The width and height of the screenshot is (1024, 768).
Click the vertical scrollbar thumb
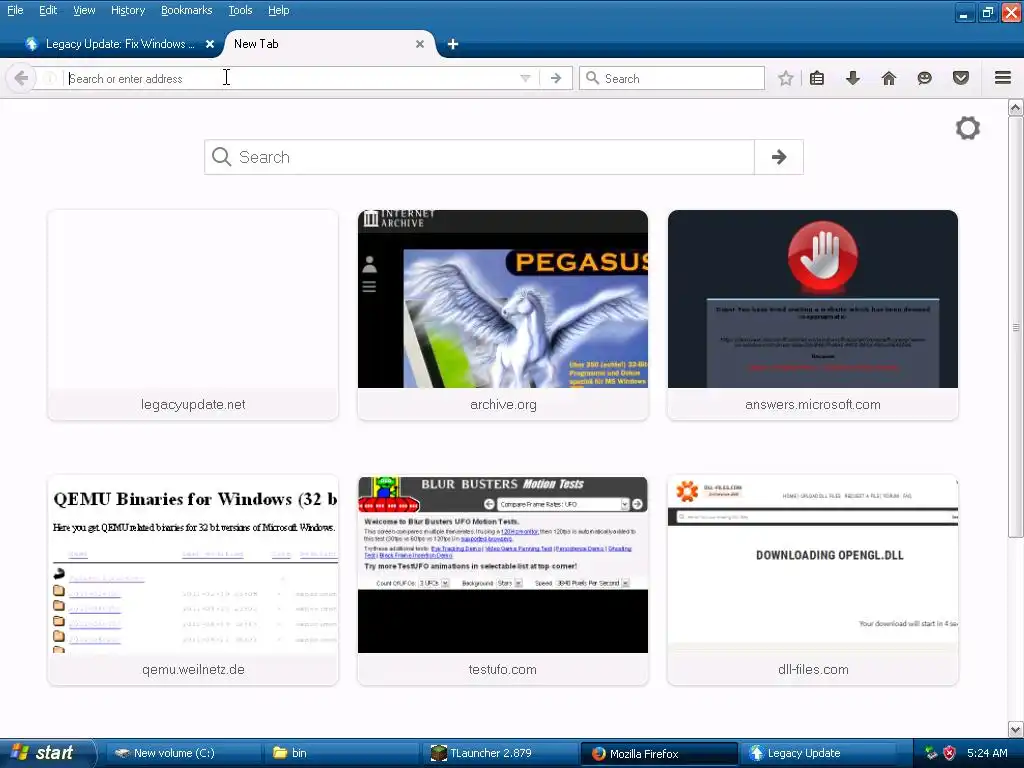point(1016,327)
